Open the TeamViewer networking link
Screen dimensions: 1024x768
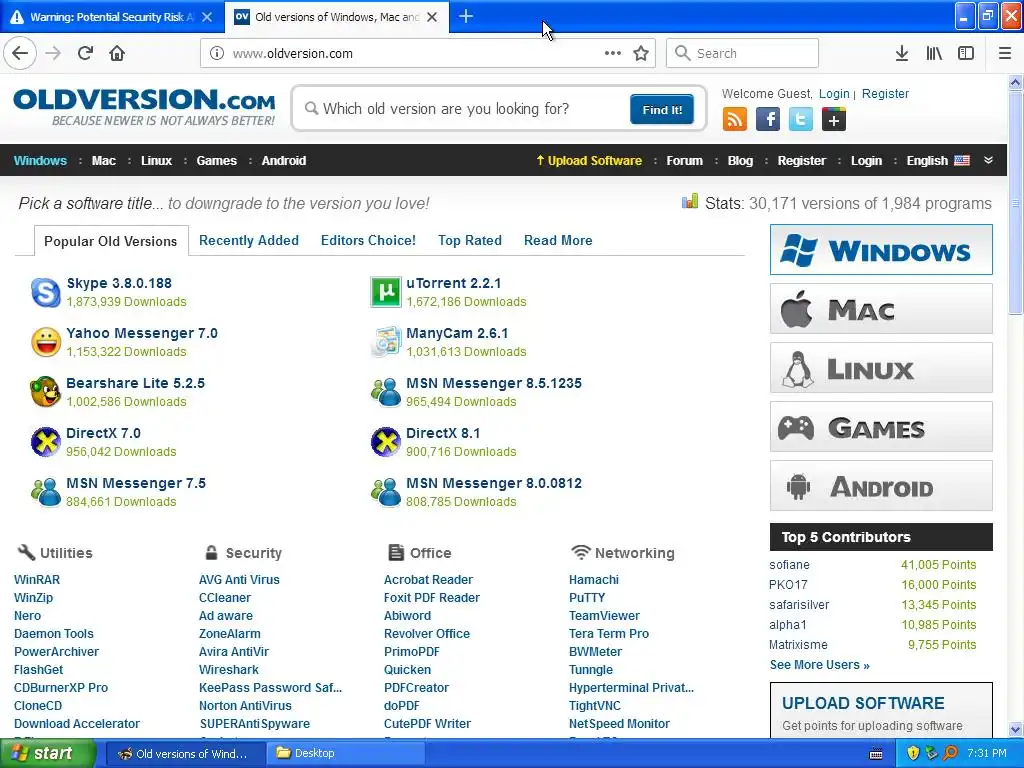click(604, 615)
